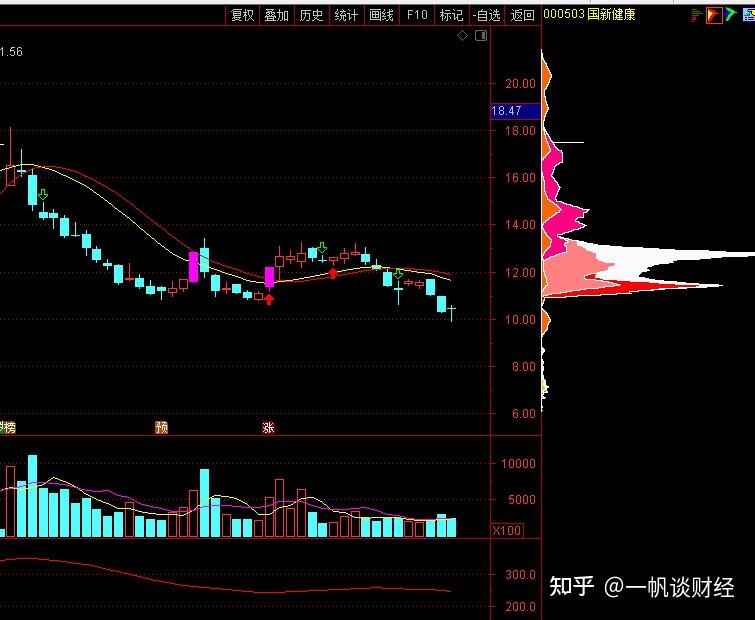755x620 pixels.
Task: Click the 复权 toolbar button
Action: [x=242, y=15]
